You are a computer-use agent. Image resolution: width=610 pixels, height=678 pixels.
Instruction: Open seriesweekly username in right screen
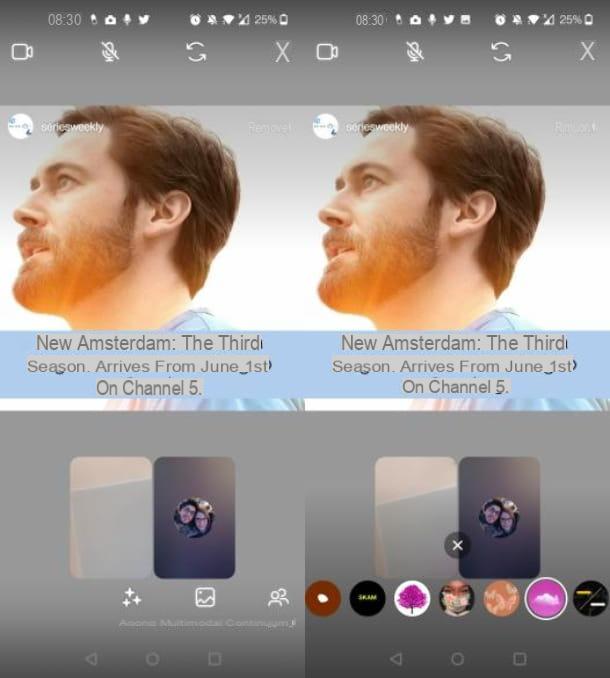[x=377, y=127]
